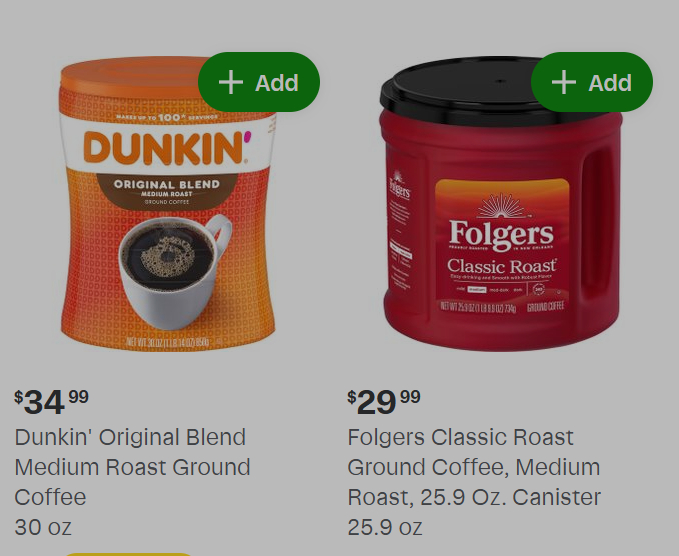Click the black lid of Folgers canister
Image resolution: width=679 pixels, height=556 pixels.
tap(463, 92)
